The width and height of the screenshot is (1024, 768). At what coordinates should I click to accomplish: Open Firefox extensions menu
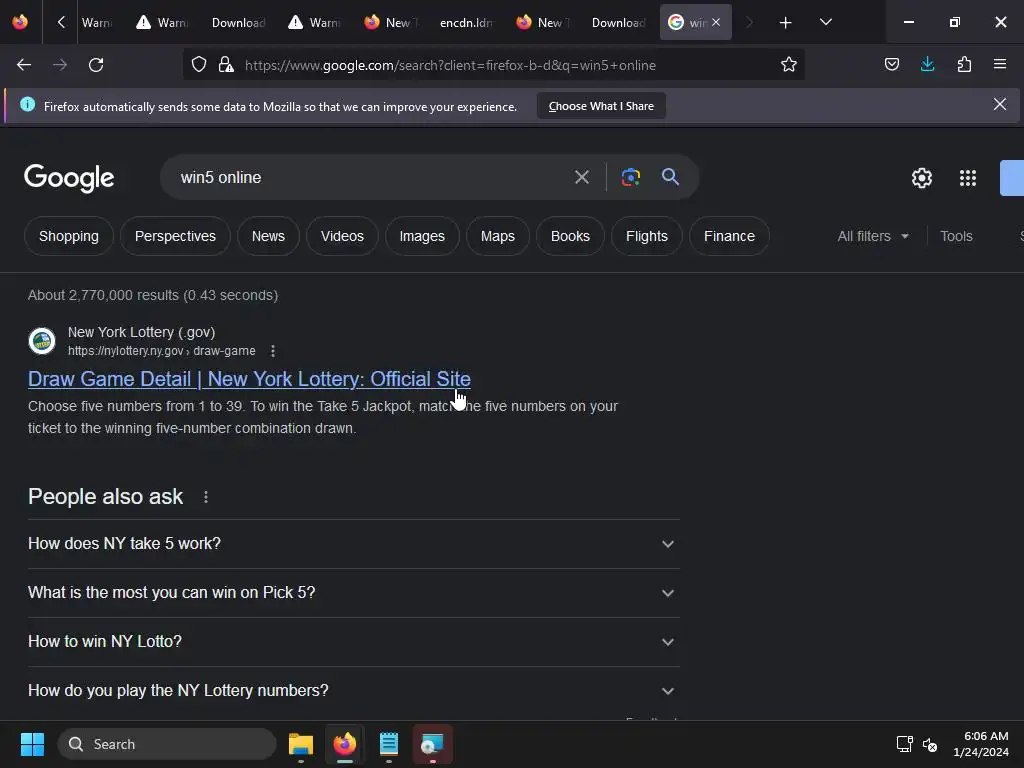(964, 65)
